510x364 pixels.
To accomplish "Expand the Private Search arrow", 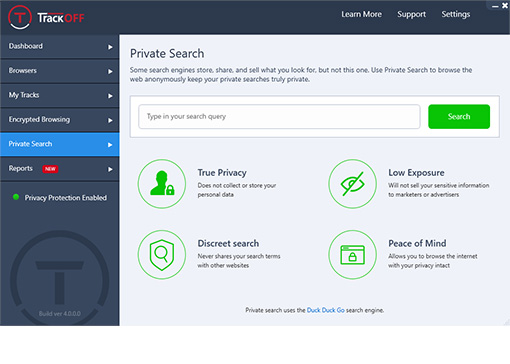I will pos(110,145).
